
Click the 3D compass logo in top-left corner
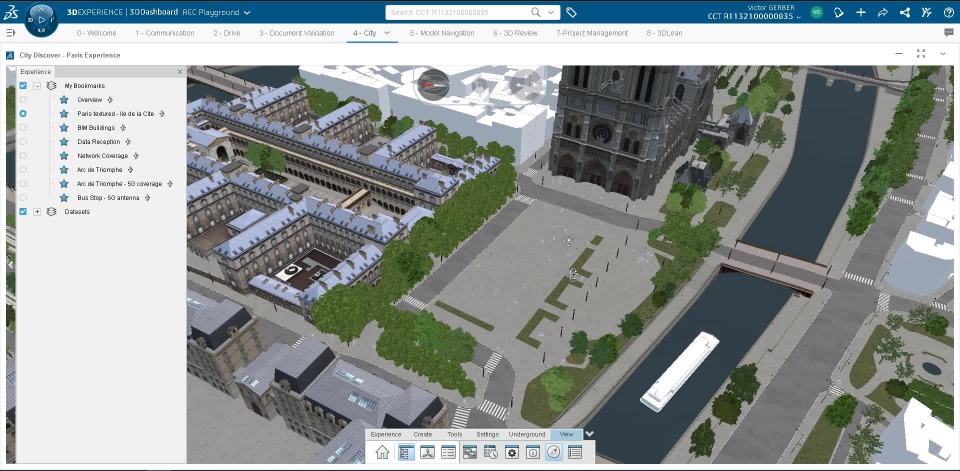coord(41,18)
